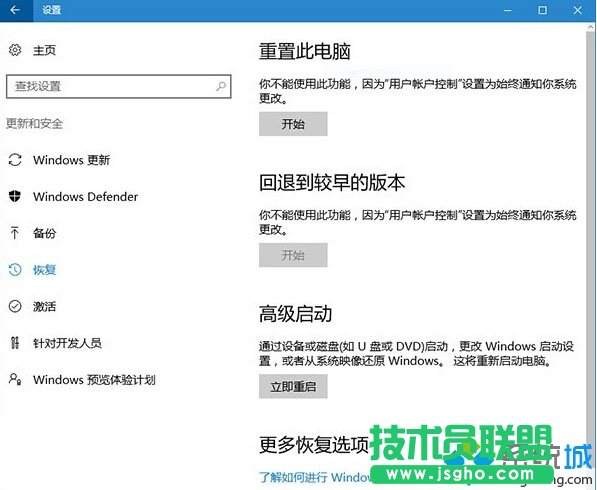Click the 立即重启 button
This screenshot has width=597, height=490.
click(293, 386)
